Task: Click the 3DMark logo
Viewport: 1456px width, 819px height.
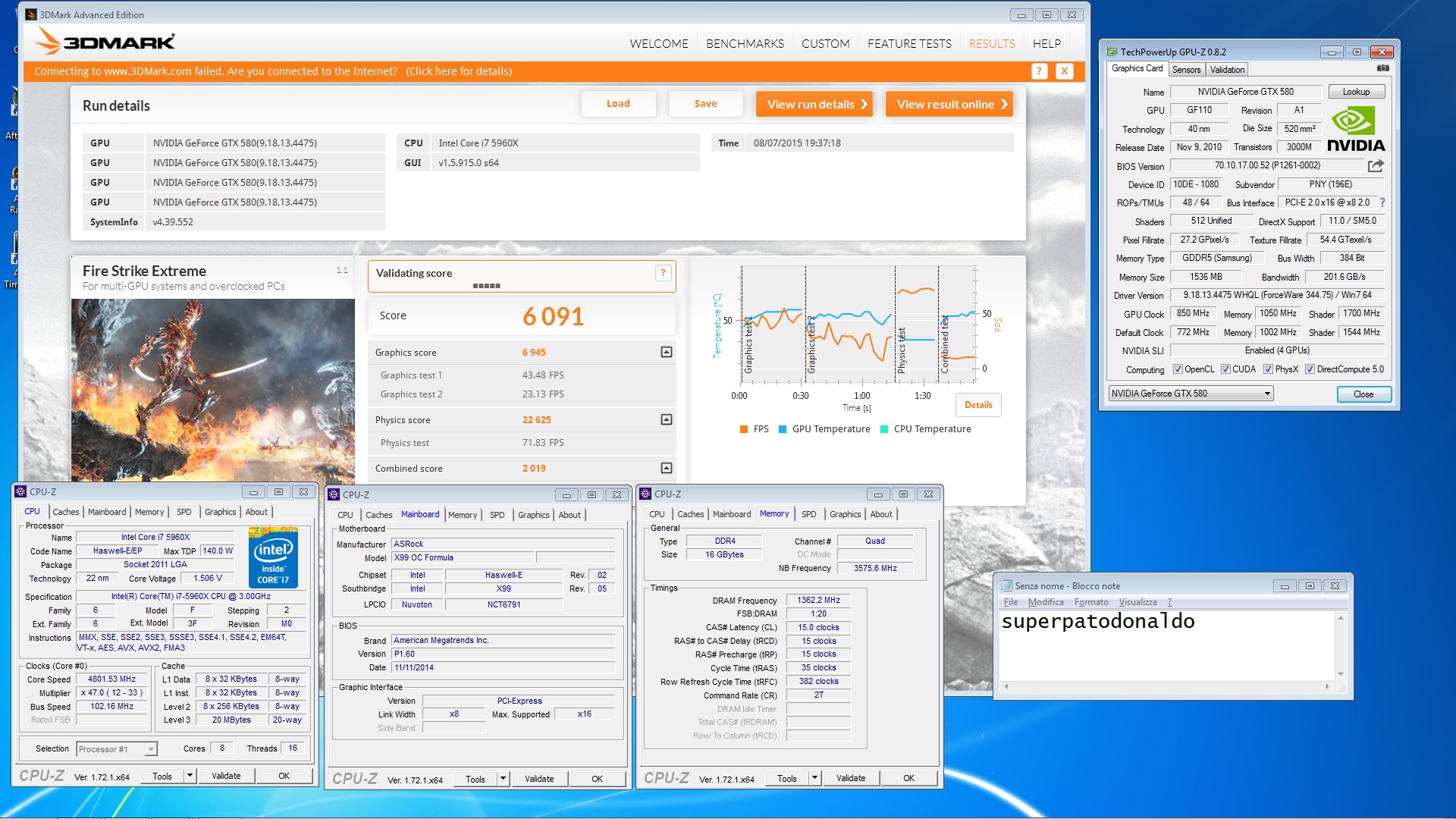Action: (x=105, y=42)
